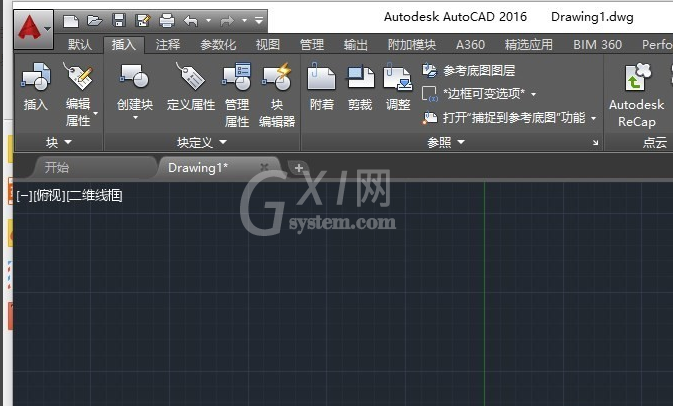Open the AutoCAD application menu logo button
Screen dimensions: 673x406
(33, 29)
